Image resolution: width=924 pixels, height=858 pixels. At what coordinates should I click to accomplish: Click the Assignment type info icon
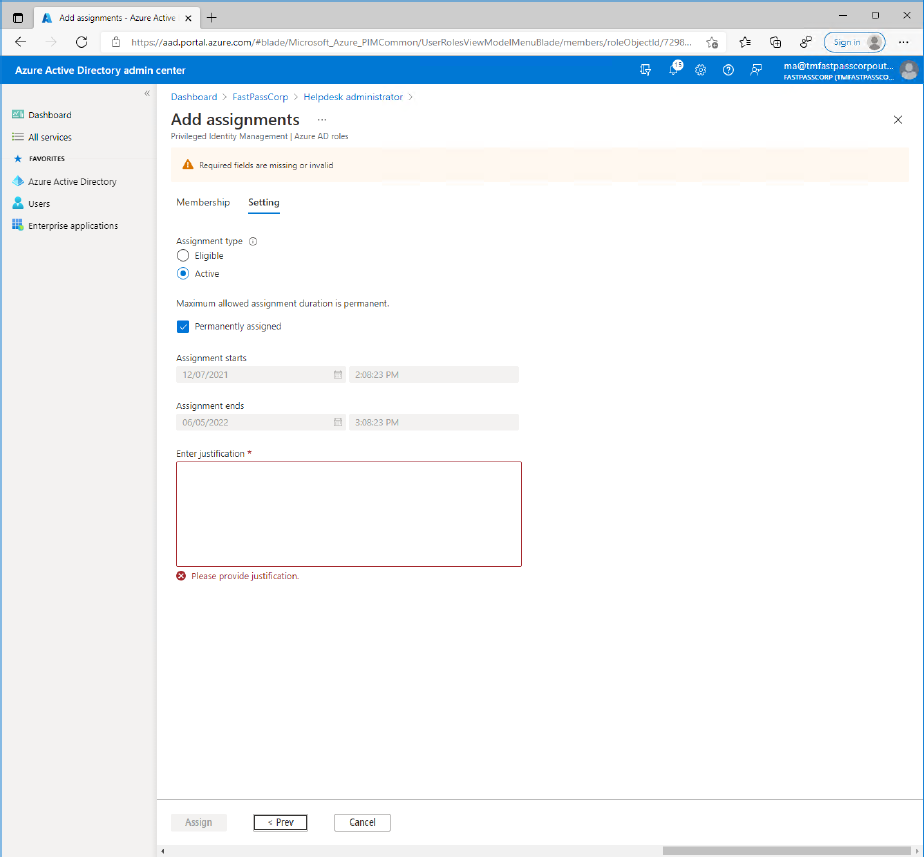(253, 241)
